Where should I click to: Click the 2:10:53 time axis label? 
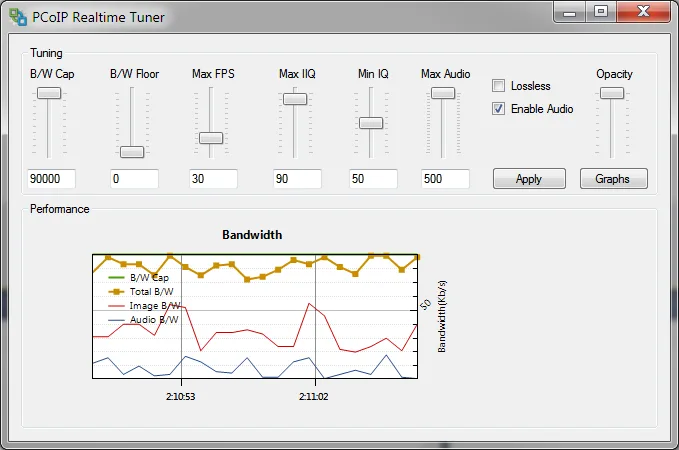181,396
